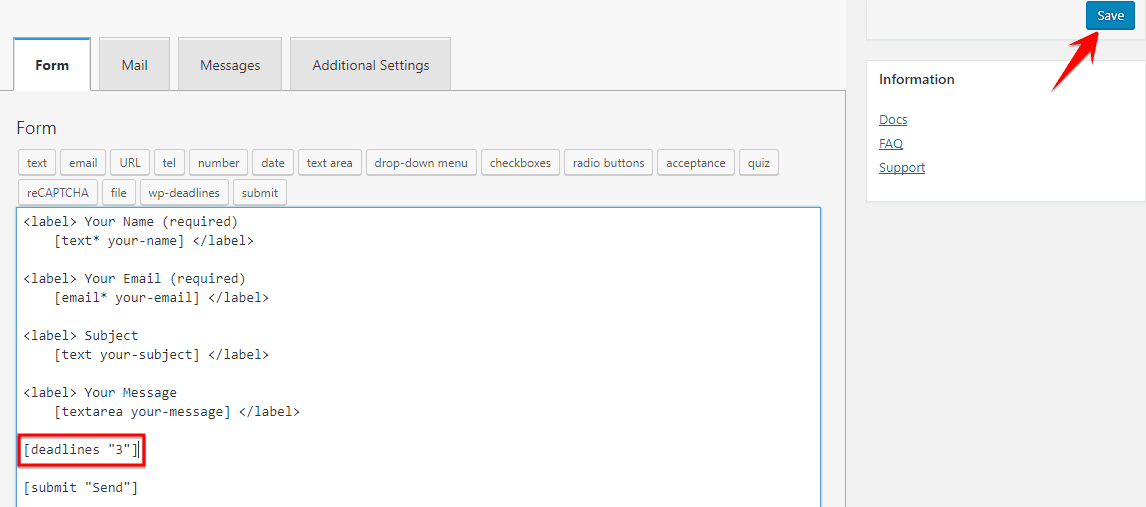Add a tel field tag
The image size is (1146, 507).
coord(169,163)
